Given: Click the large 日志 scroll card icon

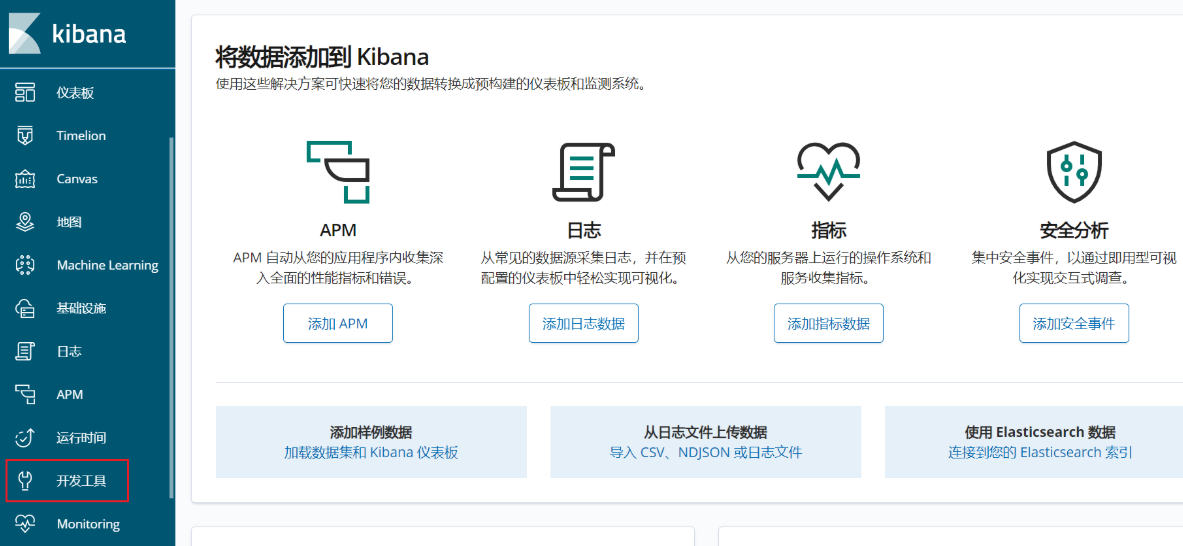Looking at the screenshot, I should [x=583, y=172].
